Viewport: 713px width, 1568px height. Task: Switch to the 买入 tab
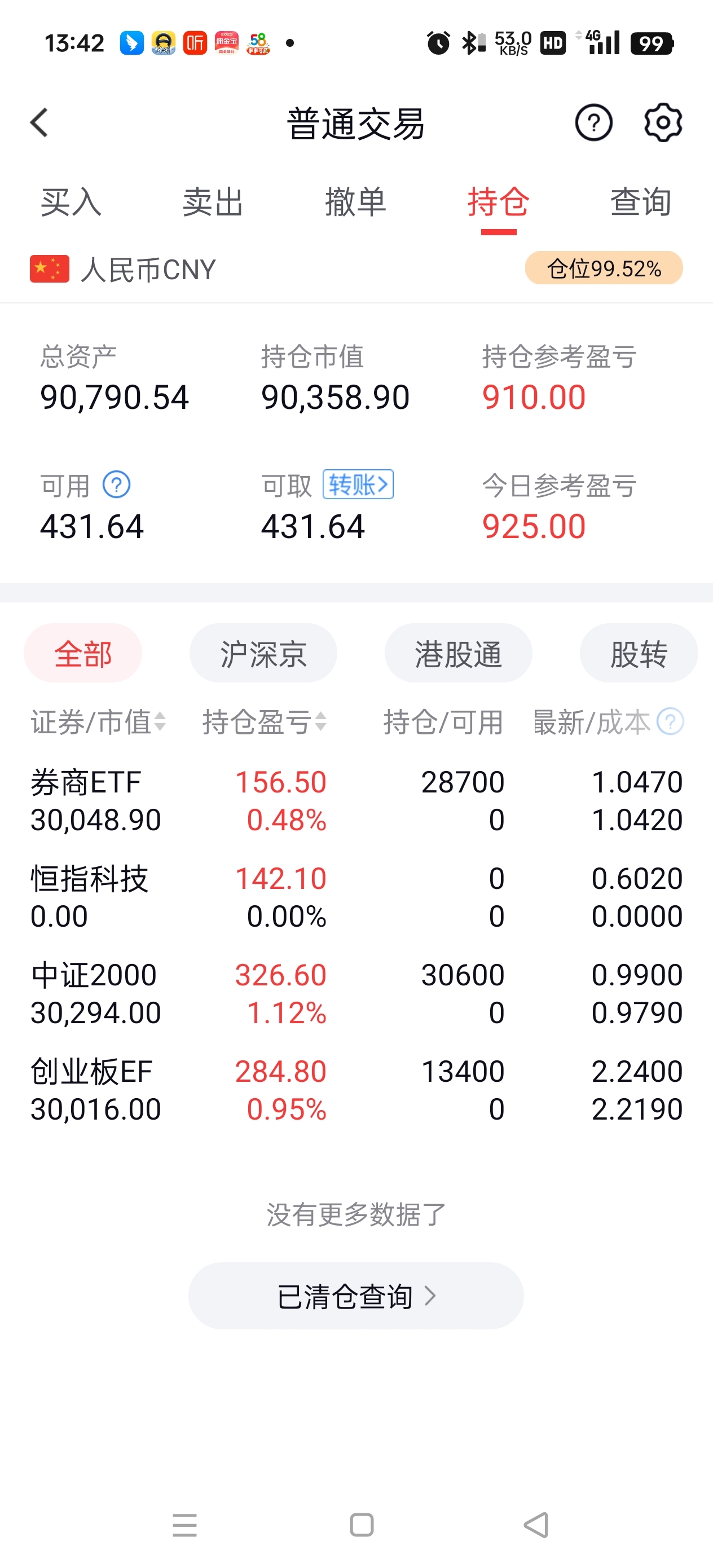(71, 202)
